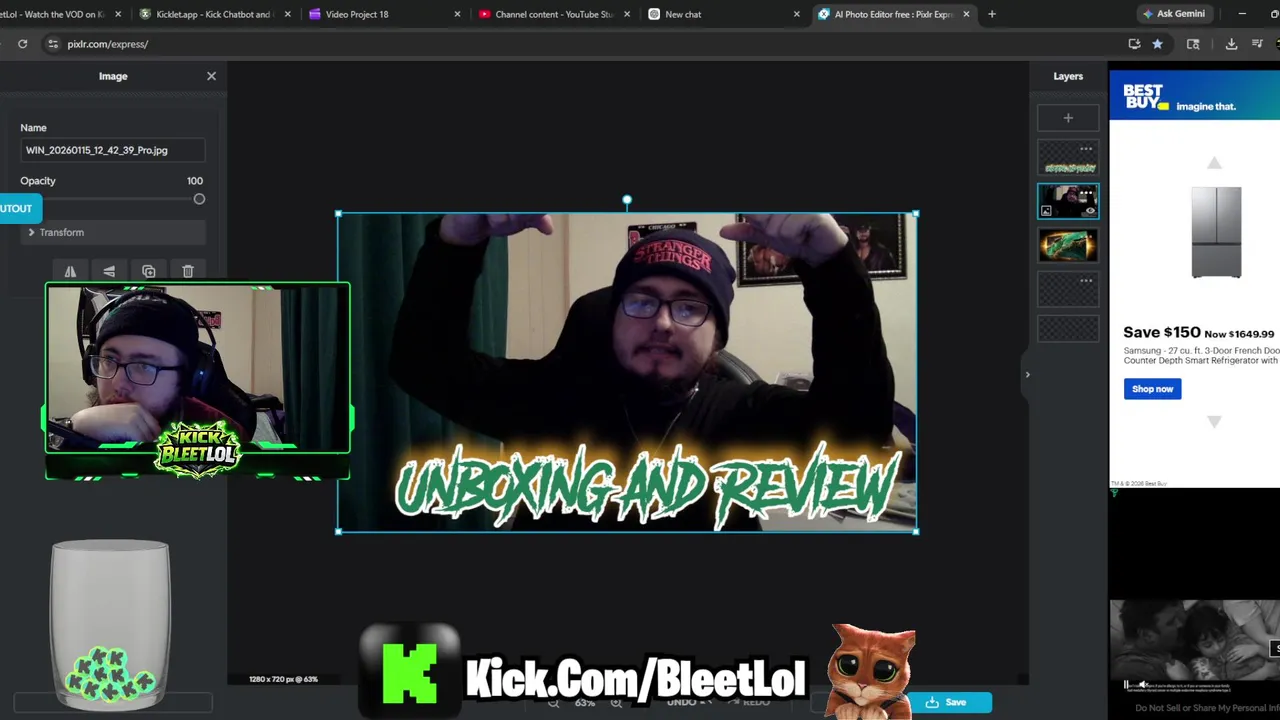
Task: Duplicate the selected image layer
Action: tap(148, 271)
